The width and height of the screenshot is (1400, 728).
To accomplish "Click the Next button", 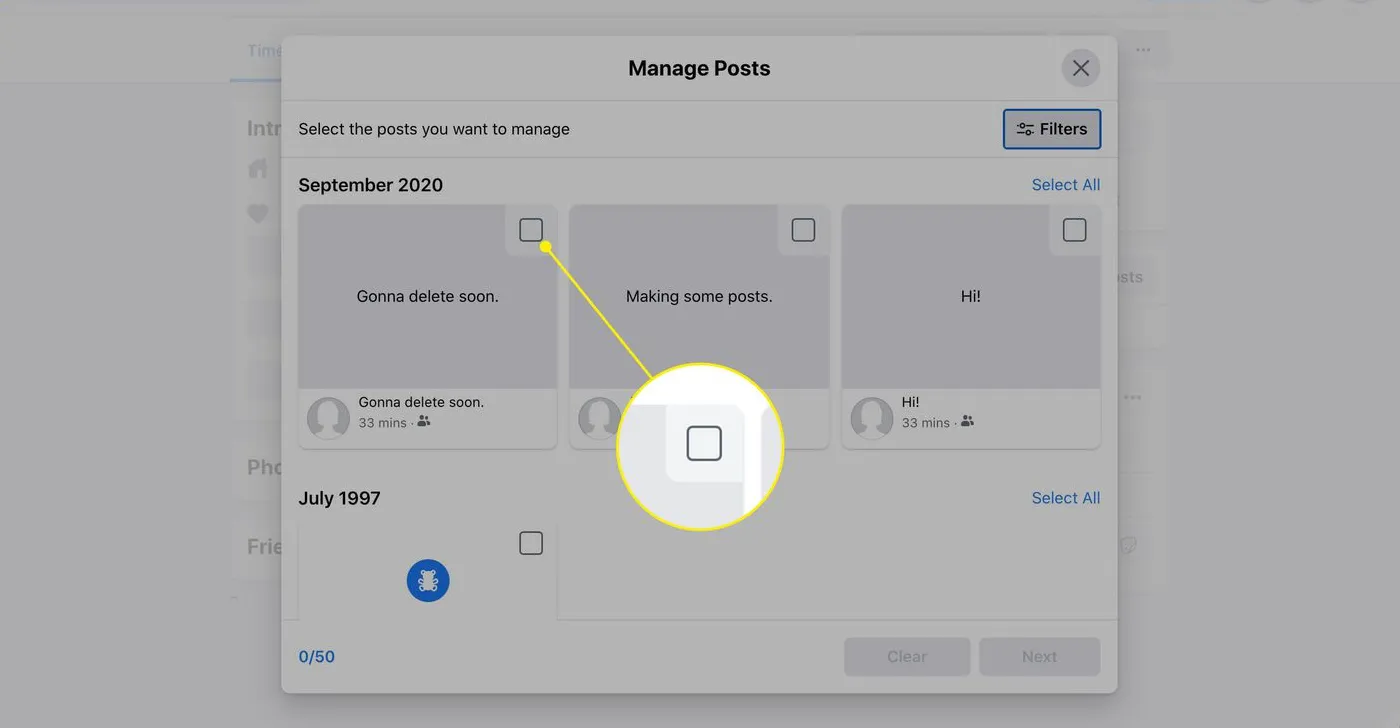I will tap(1039, 656).
